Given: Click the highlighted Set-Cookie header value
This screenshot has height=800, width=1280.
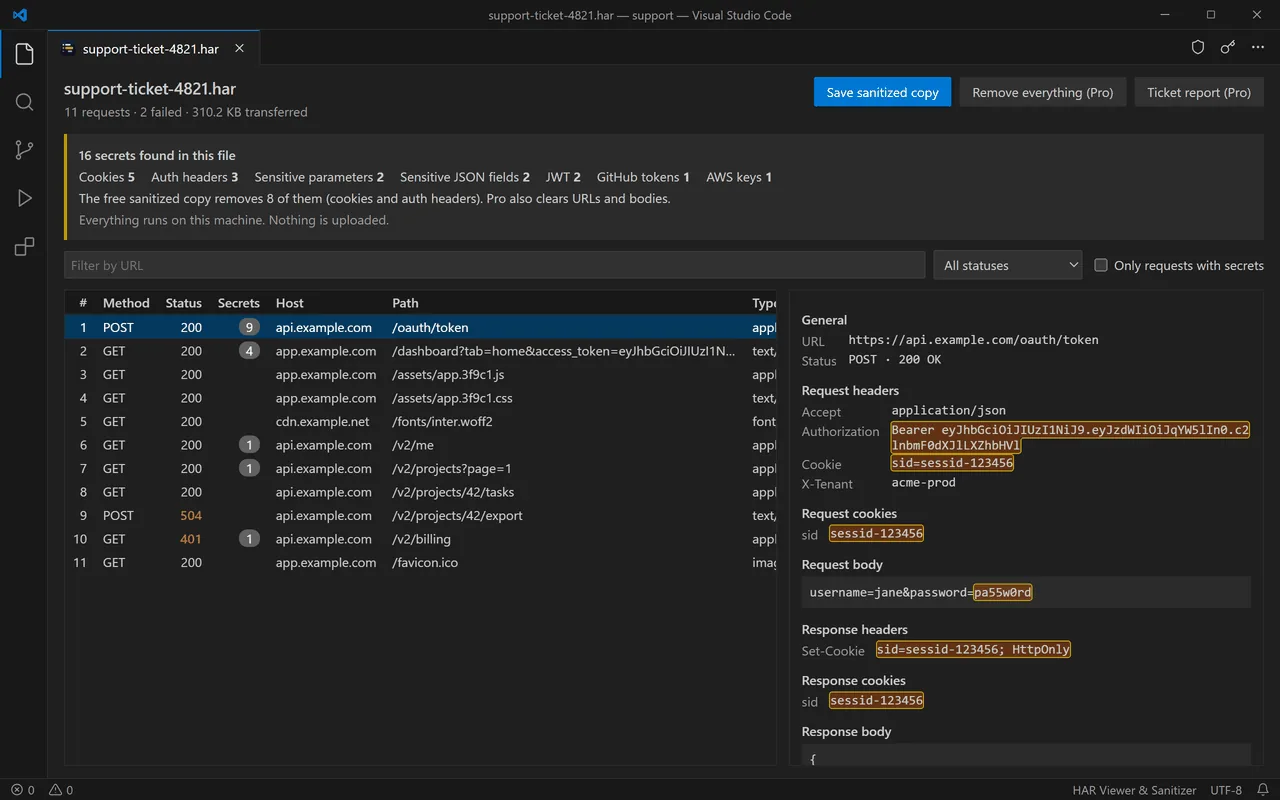Looking at the screenshot, I should 973,649.
